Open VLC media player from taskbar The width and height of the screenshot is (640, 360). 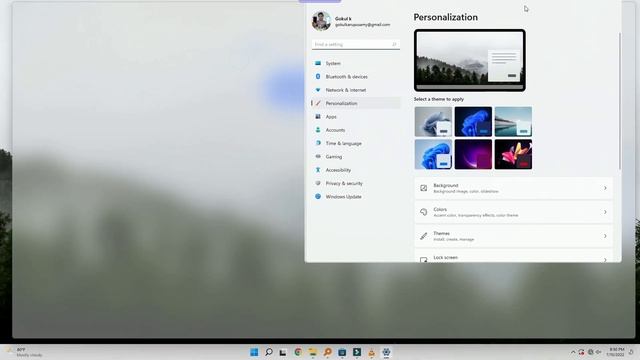pyautogui.click(x=371, y=352)
